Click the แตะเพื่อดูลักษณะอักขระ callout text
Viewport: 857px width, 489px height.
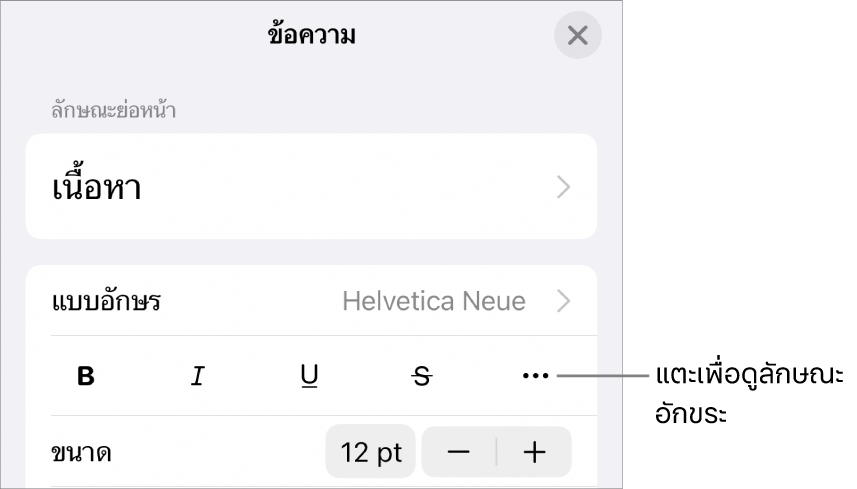749,394
